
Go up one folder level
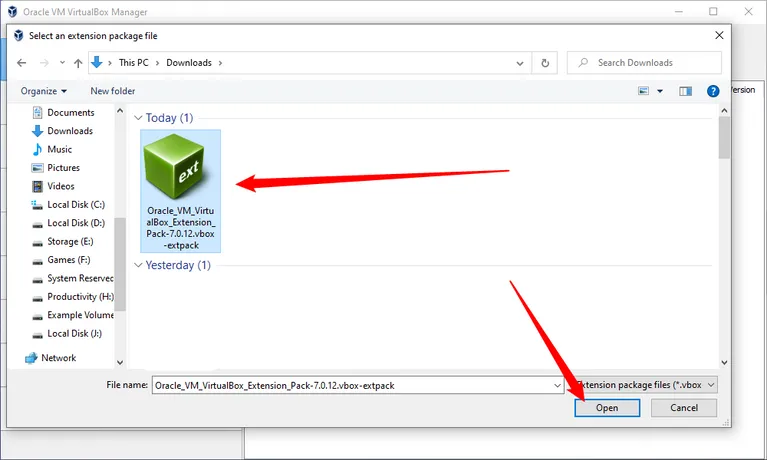pos(78,63)
